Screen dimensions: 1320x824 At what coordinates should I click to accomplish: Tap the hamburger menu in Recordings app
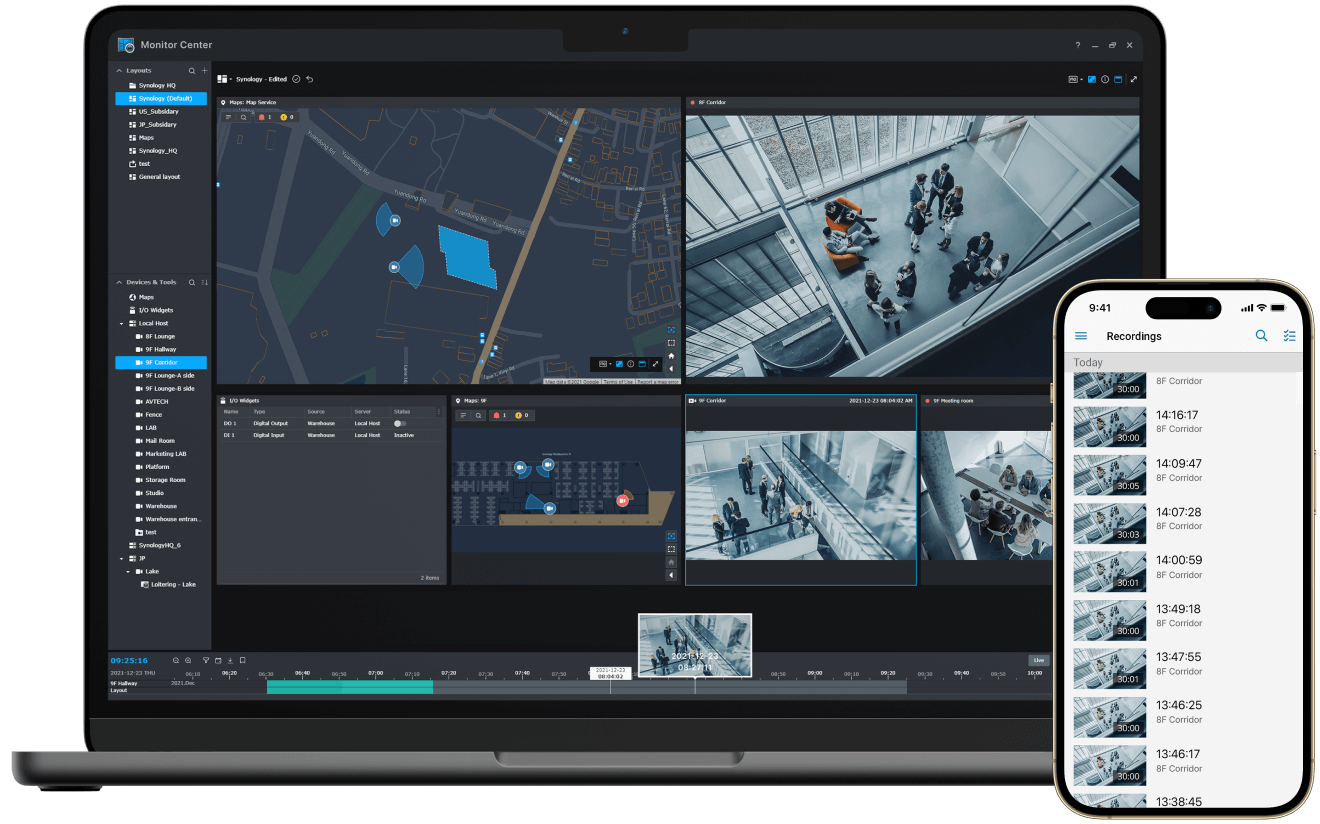[x=1081, y=336]
